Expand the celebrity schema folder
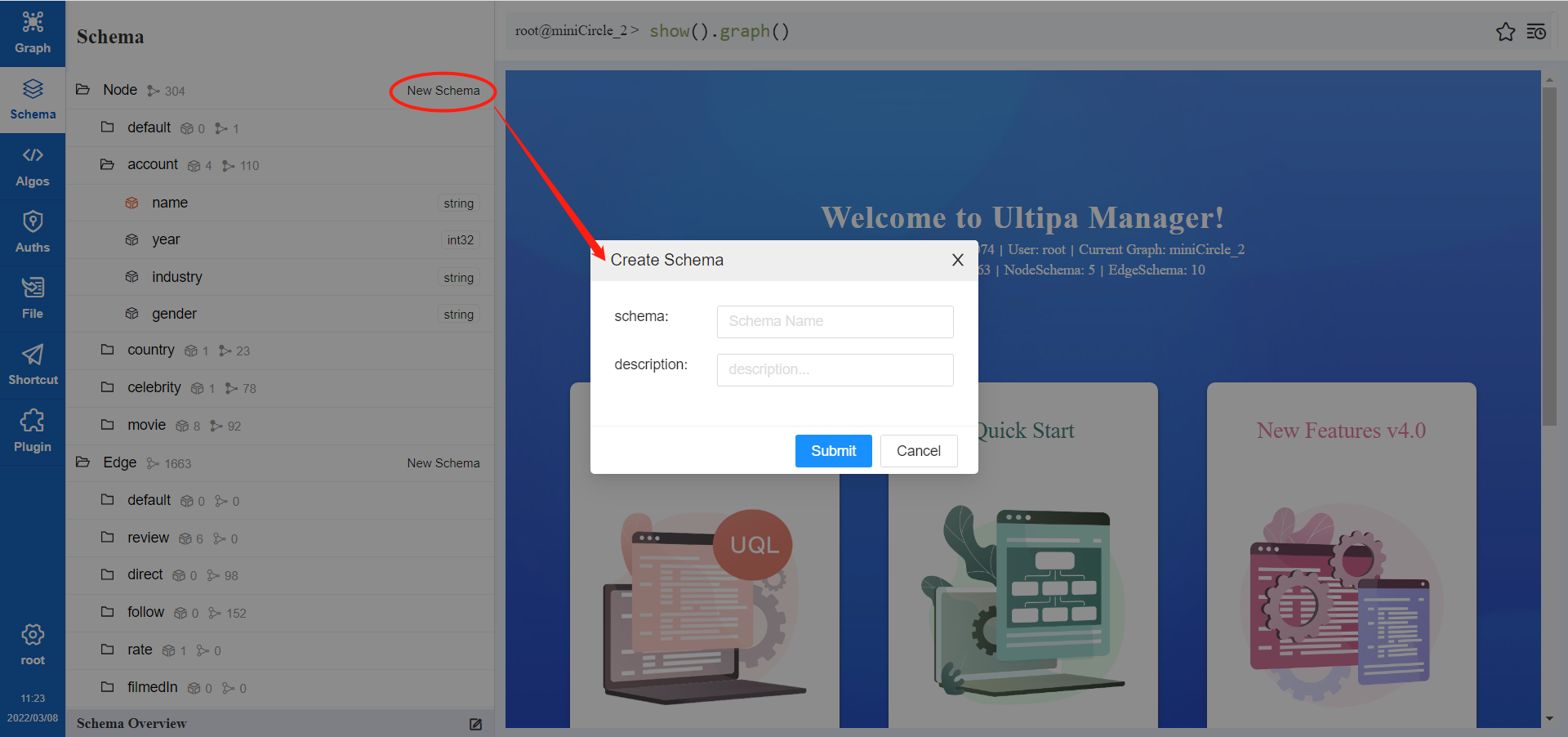This screenshot has width=1568, height=737. pos(107,387)
